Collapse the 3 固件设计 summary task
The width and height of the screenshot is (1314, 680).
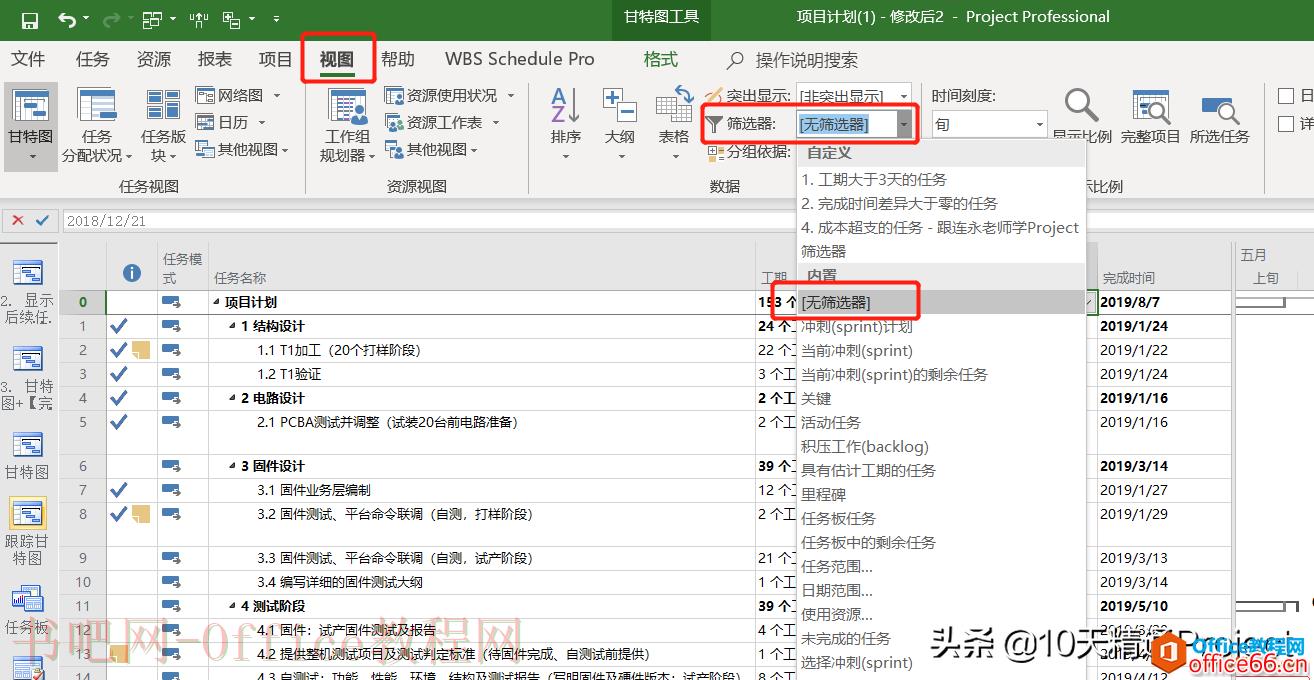coord(233,466)
